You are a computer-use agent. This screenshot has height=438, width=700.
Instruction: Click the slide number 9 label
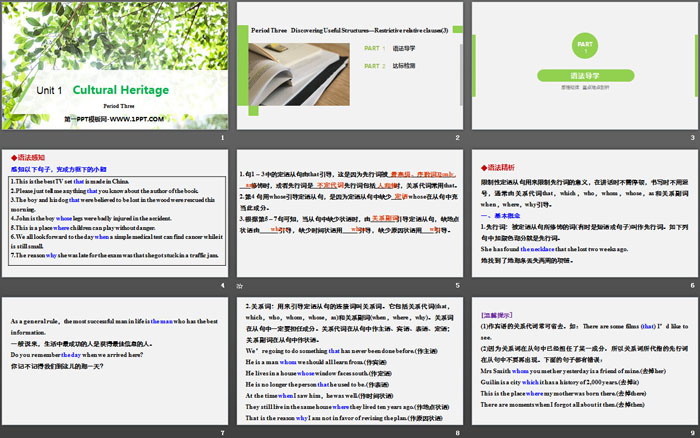[692, 432]
